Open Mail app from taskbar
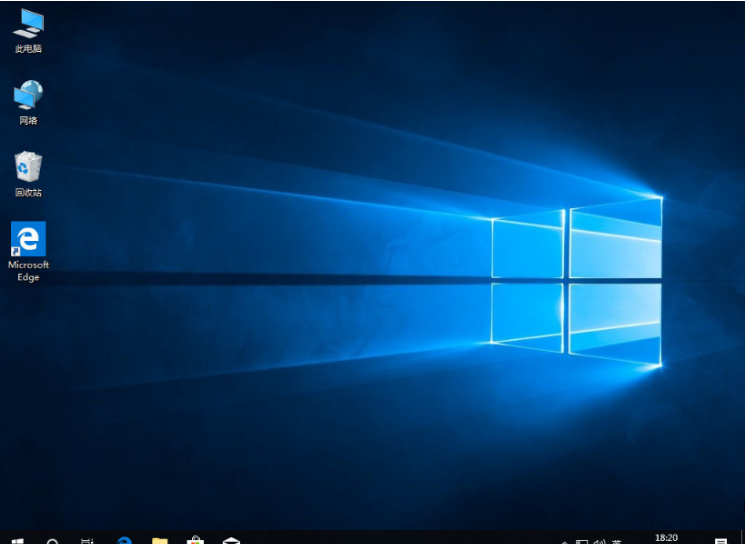The height and width of the screenshot is (544, 748). [231, 540]
